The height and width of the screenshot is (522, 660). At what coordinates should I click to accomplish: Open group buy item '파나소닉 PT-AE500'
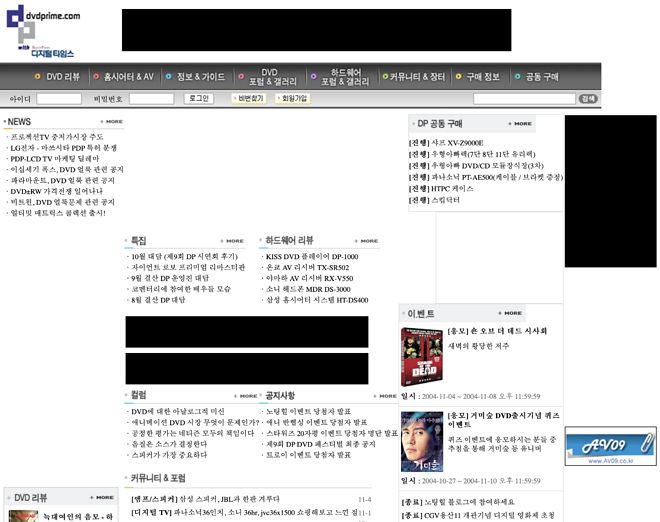point(486,177)
